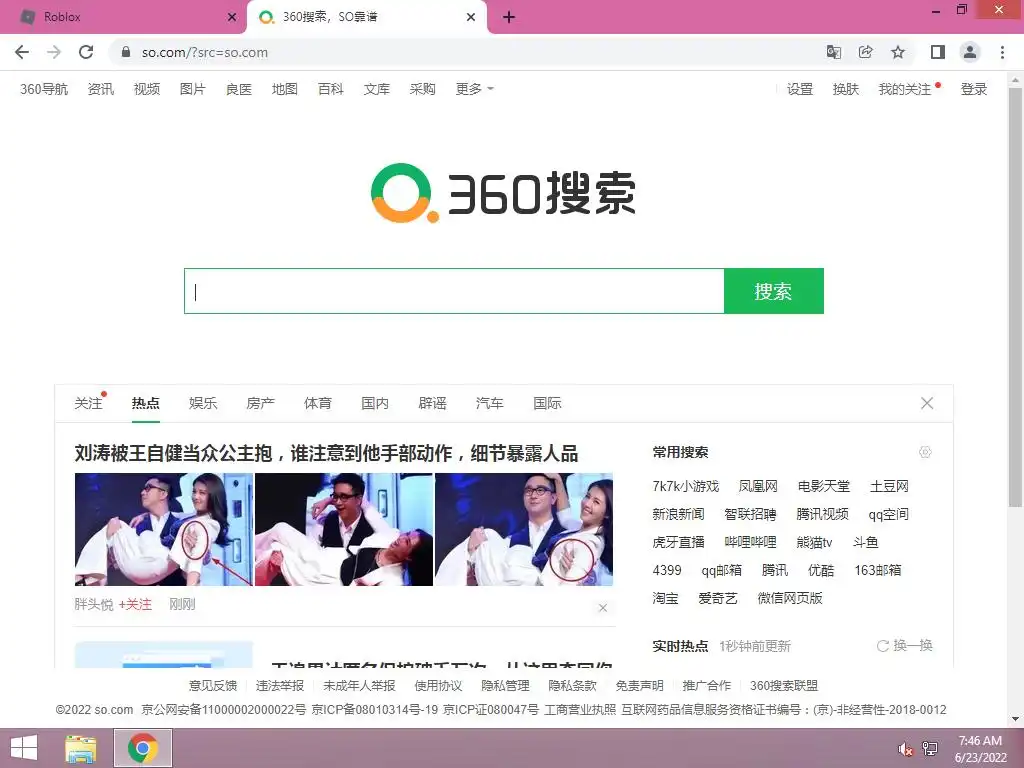Click the translate page icon

pos(834,52)
